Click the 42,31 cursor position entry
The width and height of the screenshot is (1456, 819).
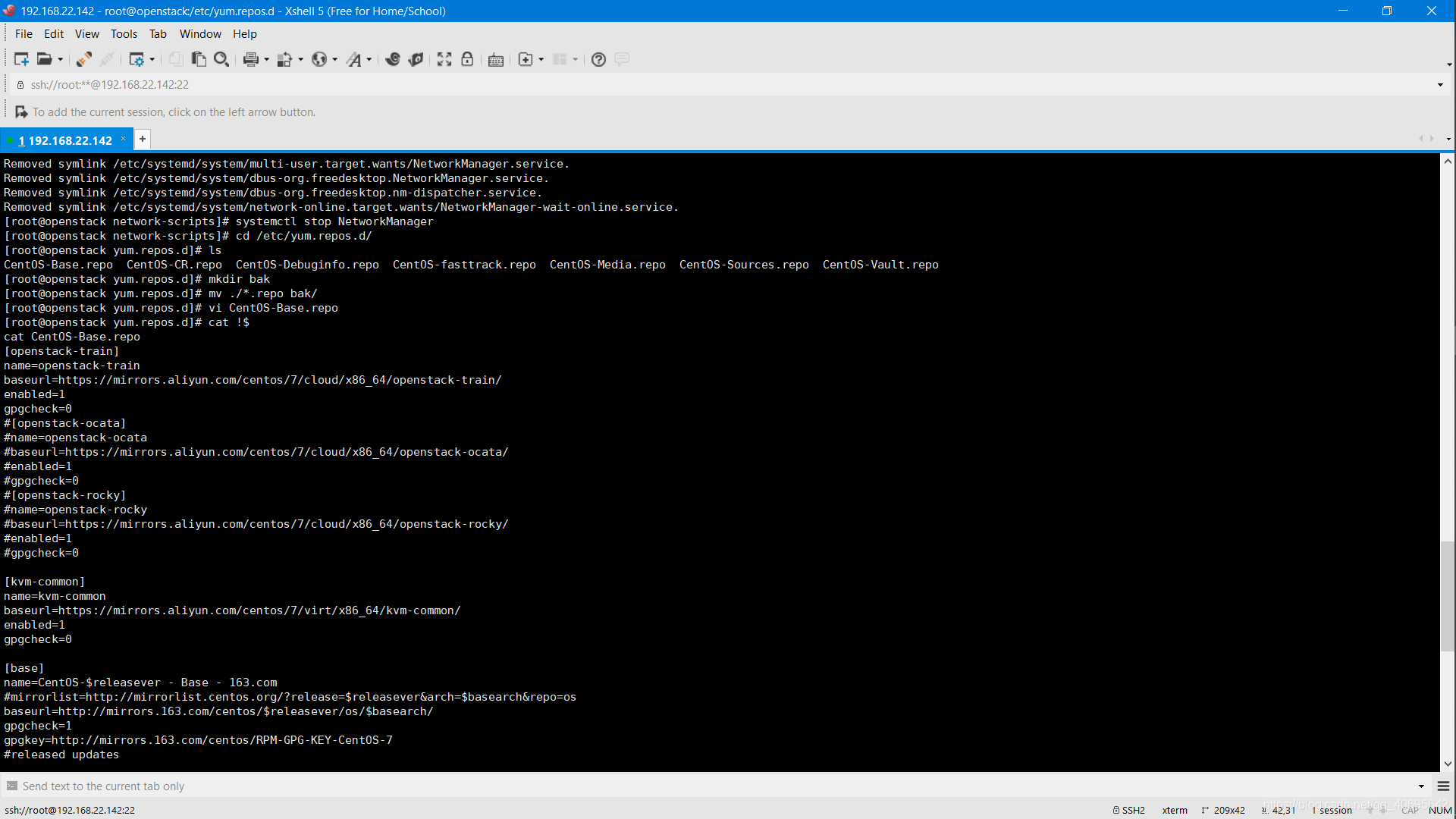(1279, 811)
